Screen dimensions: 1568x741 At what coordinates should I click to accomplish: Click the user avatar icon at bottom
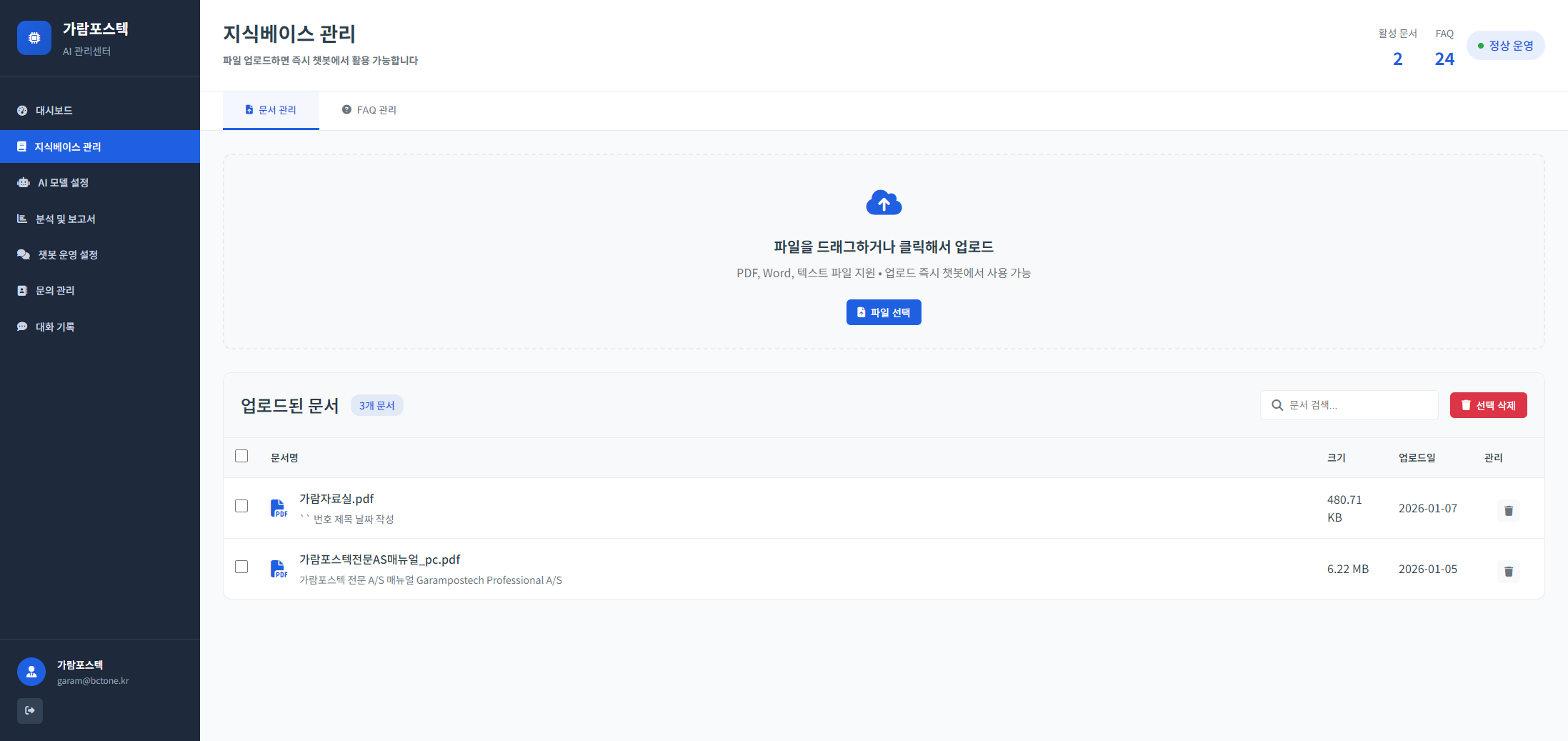click(x=31, y=672)
